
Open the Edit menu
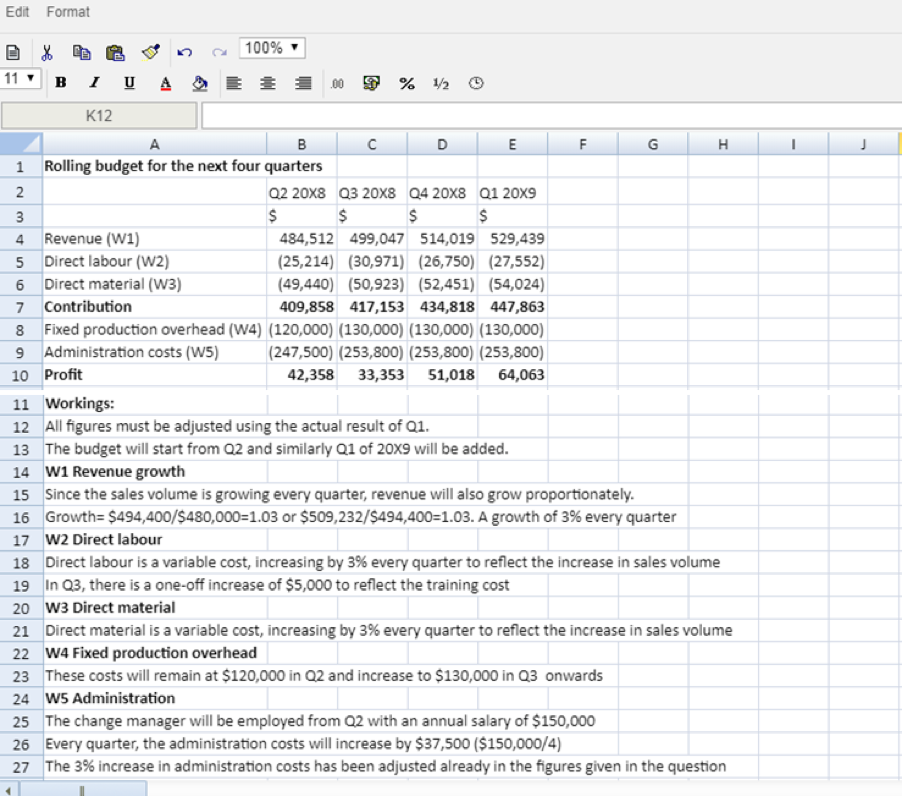17,12
